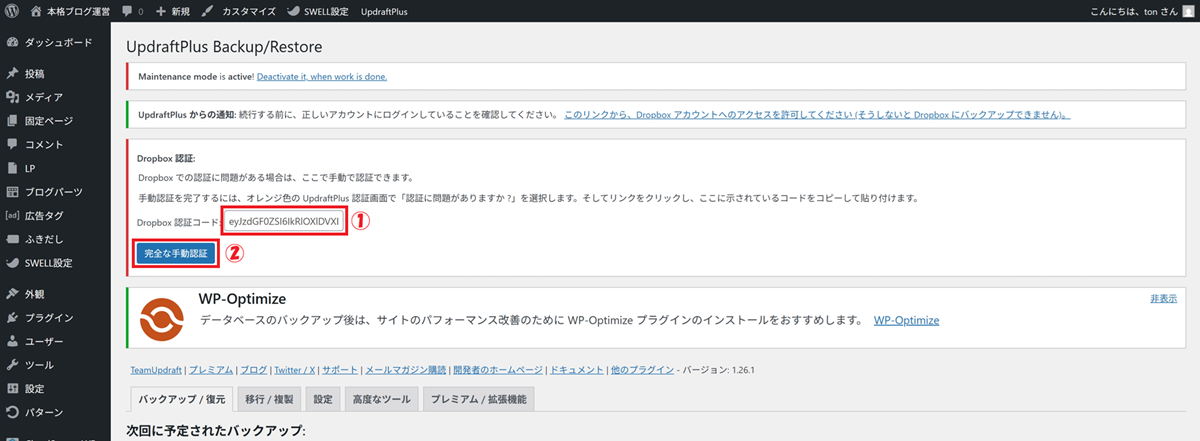Open 投稿 posts via pin icon
Image resolution: width=1200 pixels, height=441 pixels.
point(12,74)
